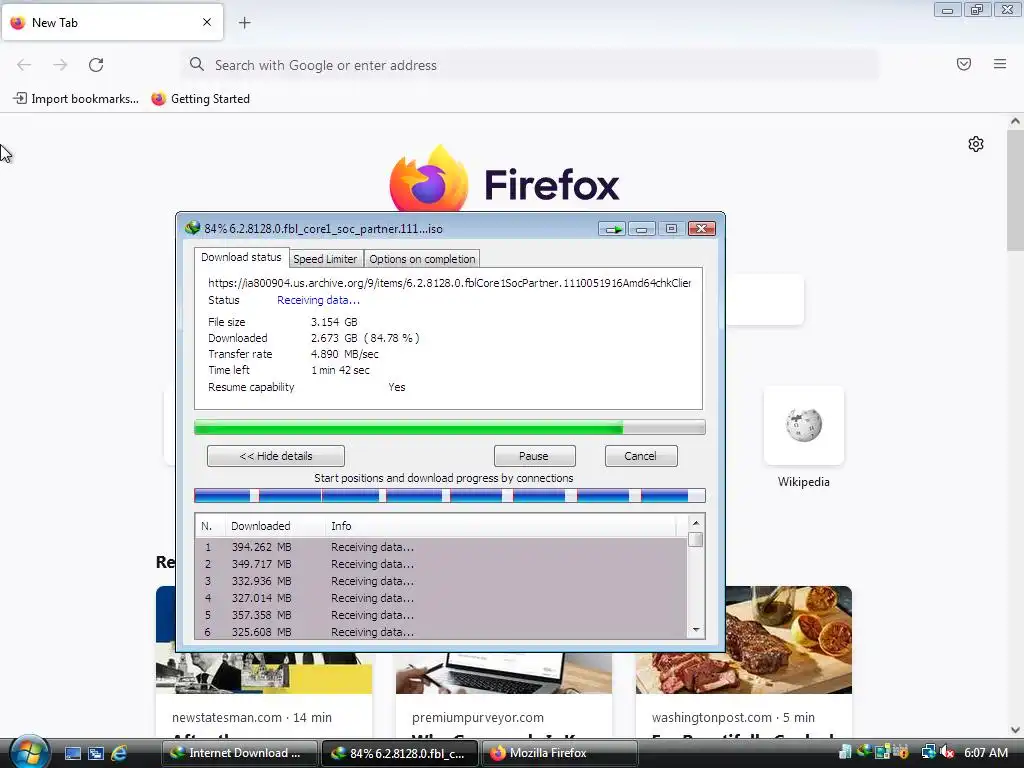Screen dimensions: 1024x768
Task: Switch to Options on completion tab
Action: (x=422, y=259)
